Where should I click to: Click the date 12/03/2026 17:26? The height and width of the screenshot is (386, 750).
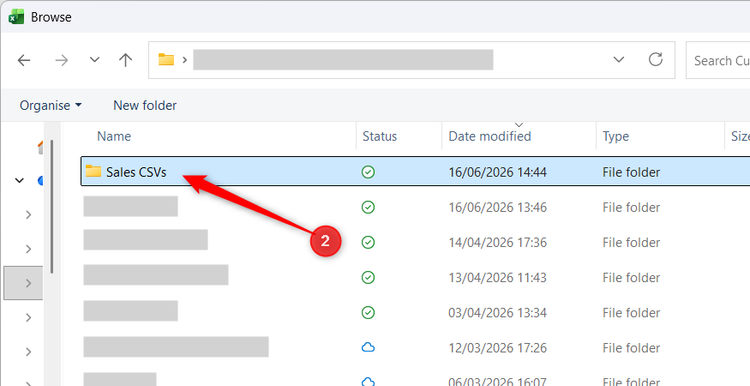click(497, 348)
